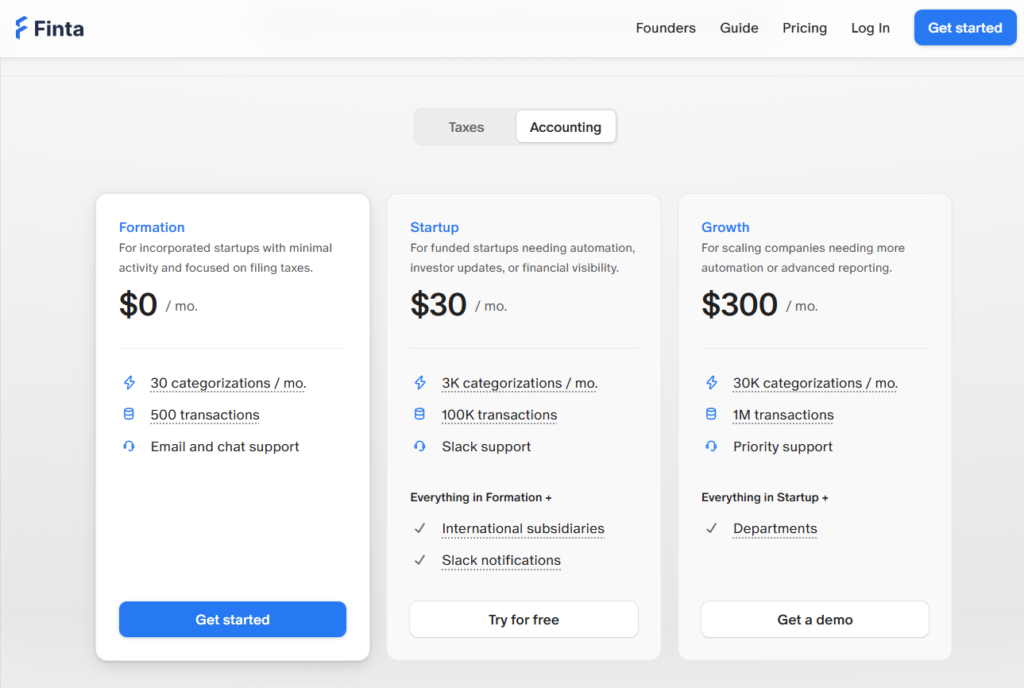
Task: Open the Guide page
Action: (x=739, y=28)
